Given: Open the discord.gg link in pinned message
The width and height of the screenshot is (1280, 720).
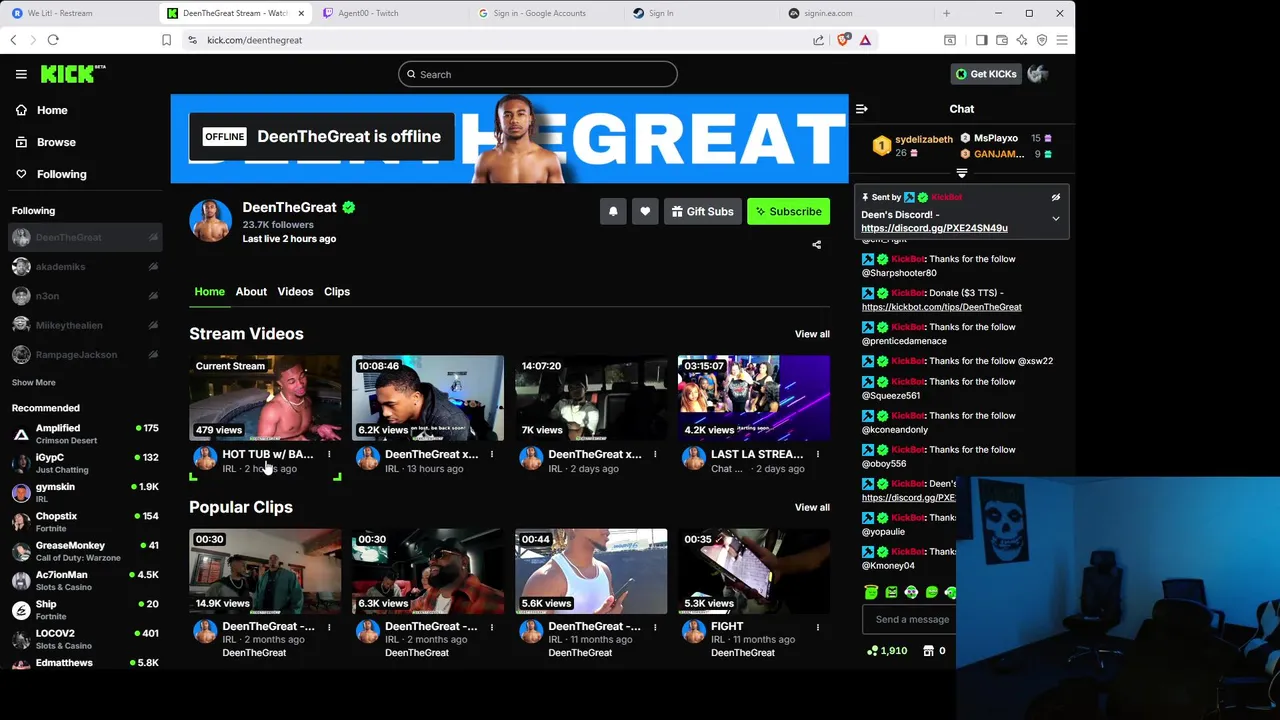Looking at the screenshot, I should coord(934,228).
